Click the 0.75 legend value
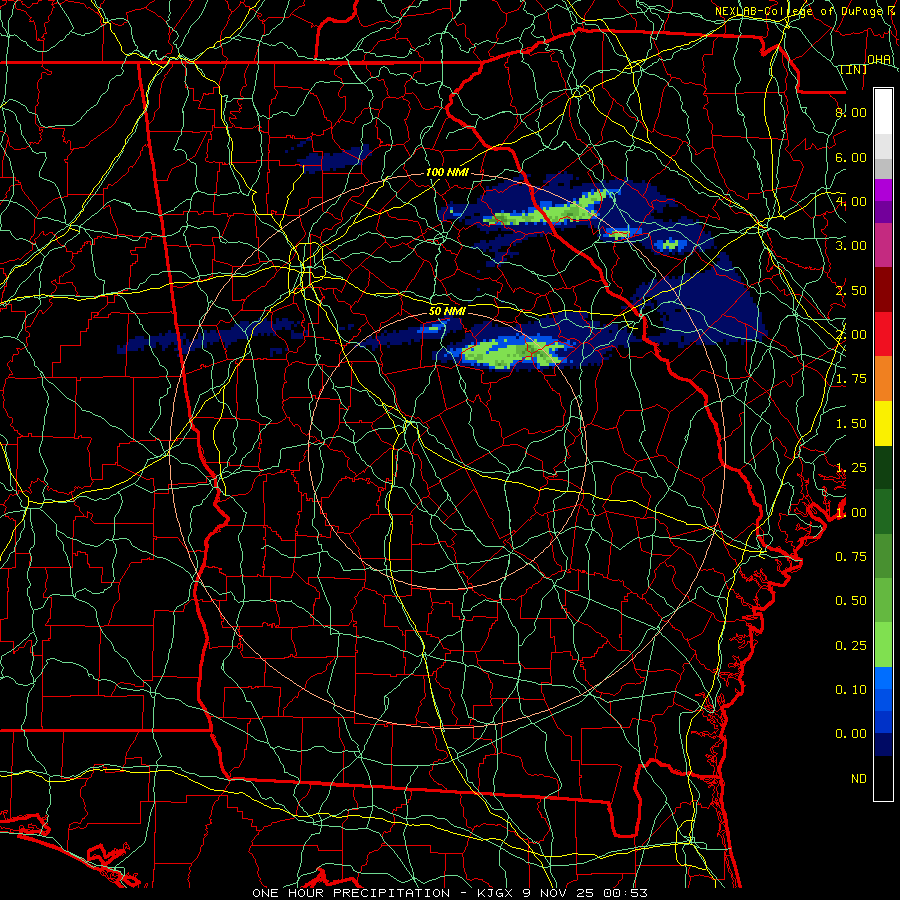The height and width of the screenshot is (900, 900). pos(851,557)
